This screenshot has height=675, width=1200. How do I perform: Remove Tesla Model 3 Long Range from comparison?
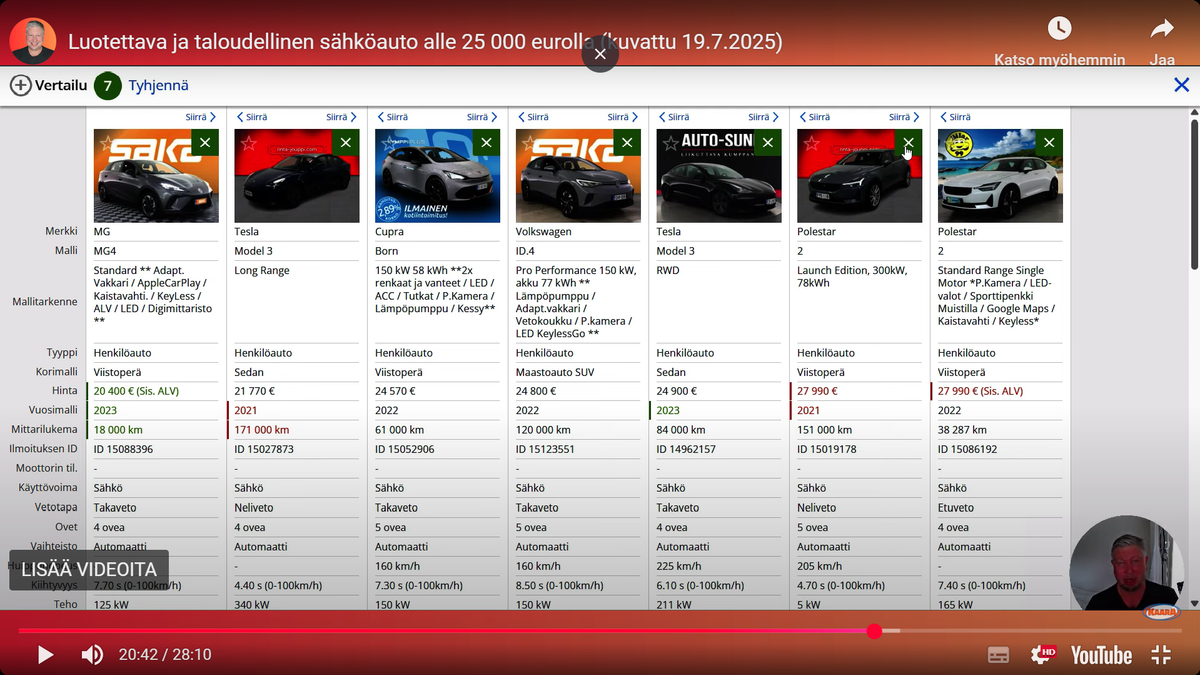tap(346, 142)
